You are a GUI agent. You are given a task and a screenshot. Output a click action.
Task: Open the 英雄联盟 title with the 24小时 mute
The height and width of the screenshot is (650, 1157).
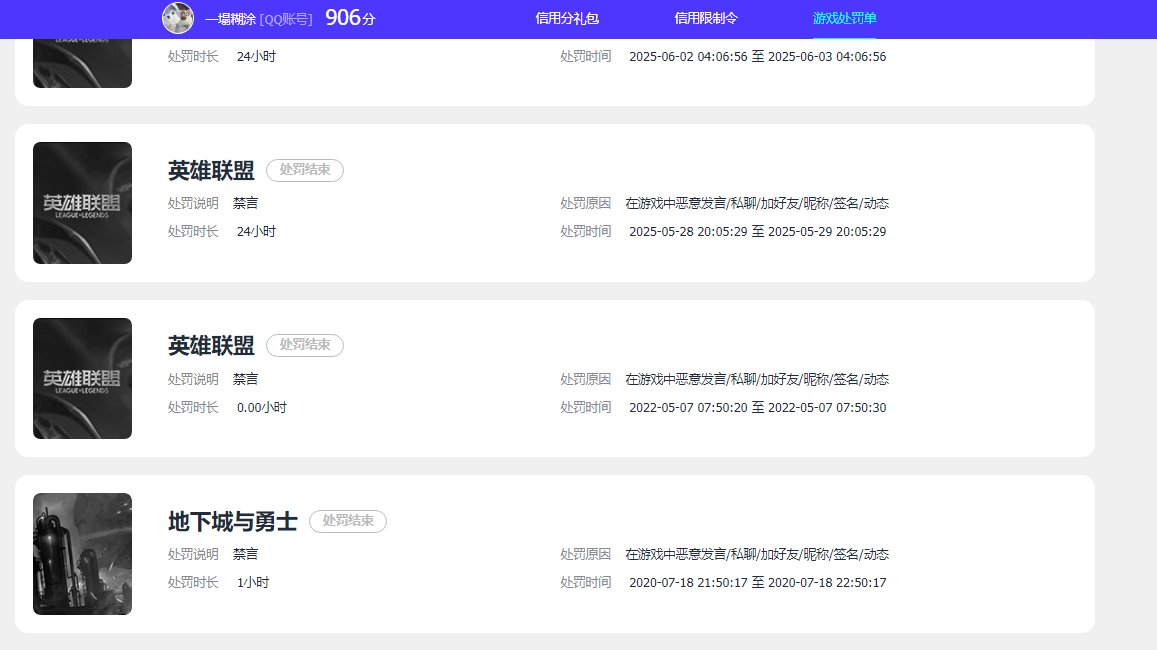pos(211,171)
